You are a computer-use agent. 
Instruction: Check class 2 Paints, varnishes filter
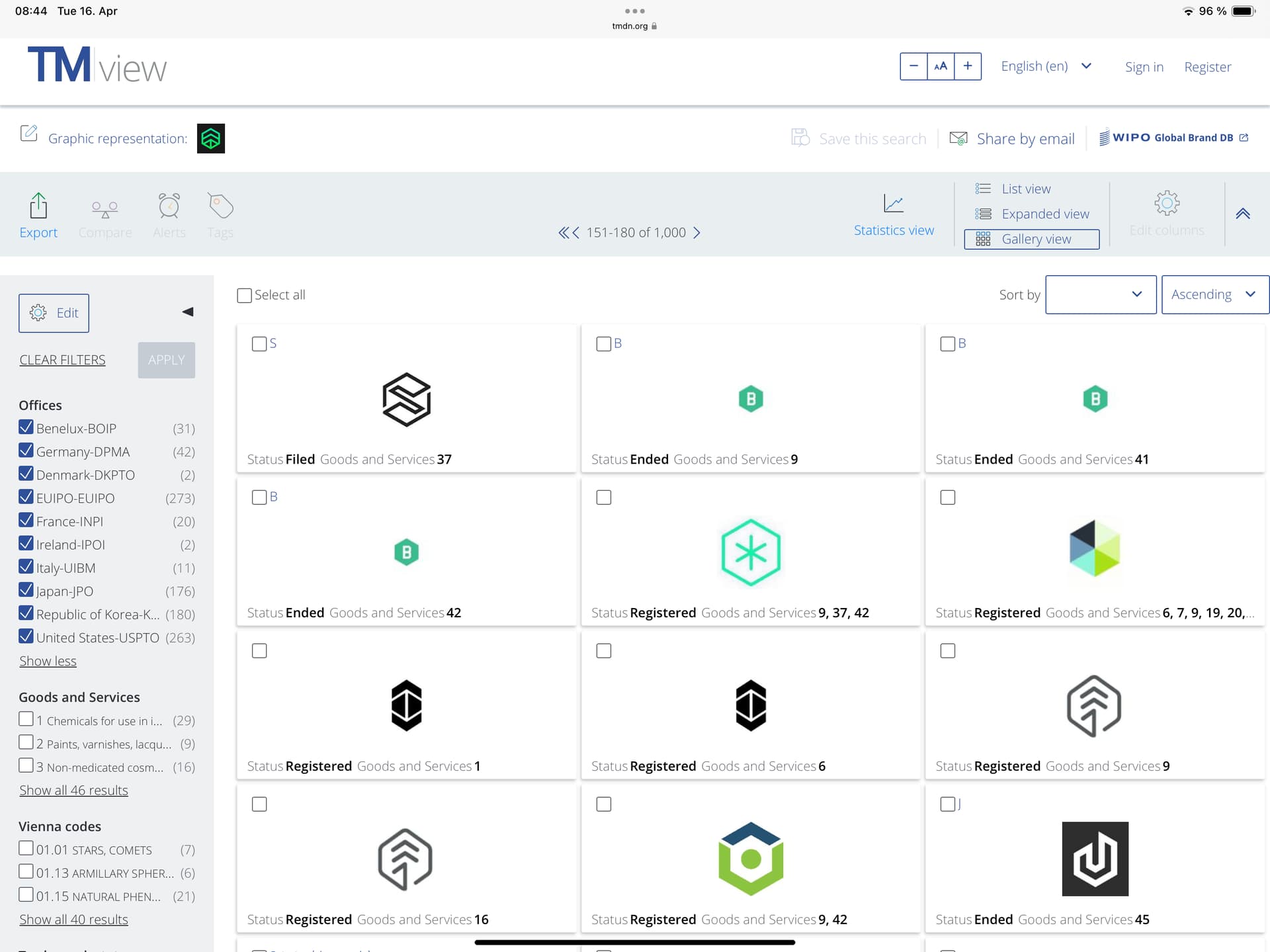[26, 742]
